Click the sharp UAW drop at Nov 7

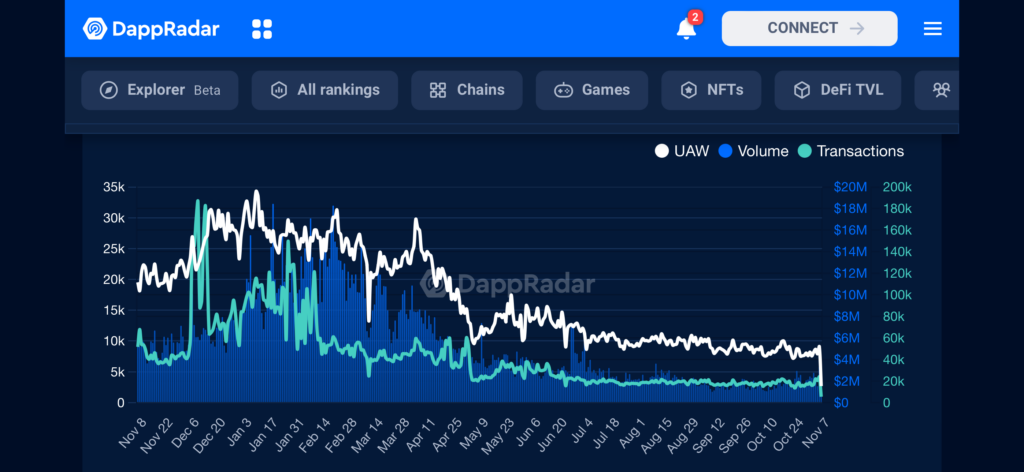coord(821,375)
